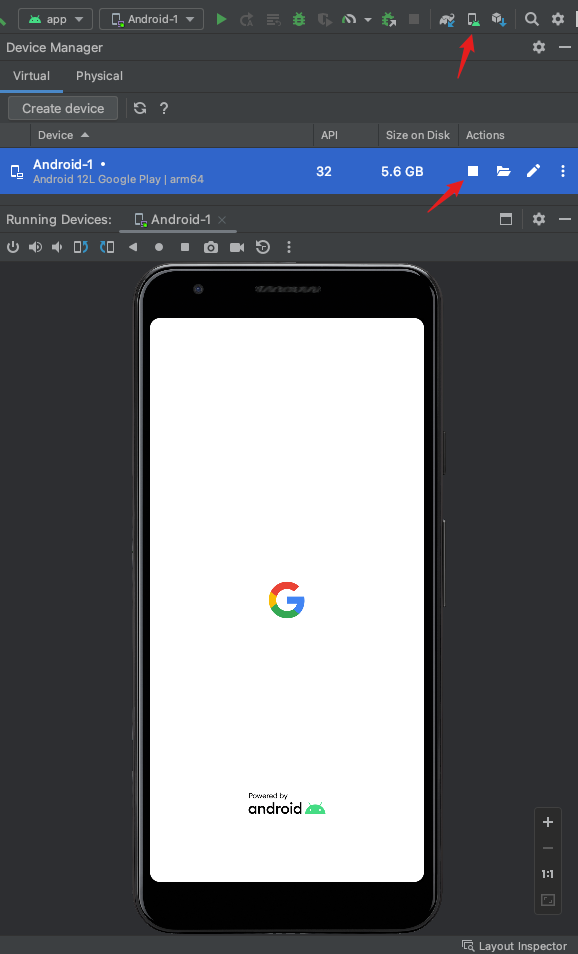Click the Debug app bug icon

pyautogui.click(x=299, y=19)
